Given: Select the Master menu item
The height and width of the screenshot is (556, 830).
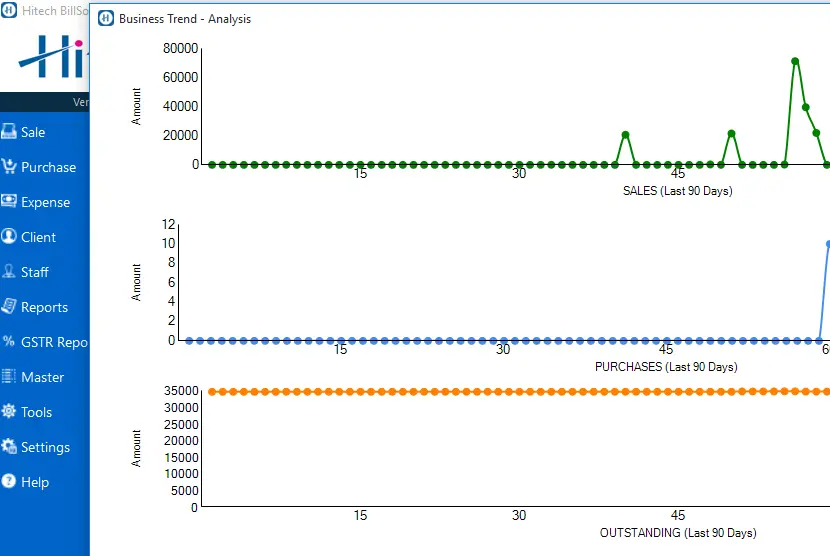Looking at the screenshot, I should [42, 377].
